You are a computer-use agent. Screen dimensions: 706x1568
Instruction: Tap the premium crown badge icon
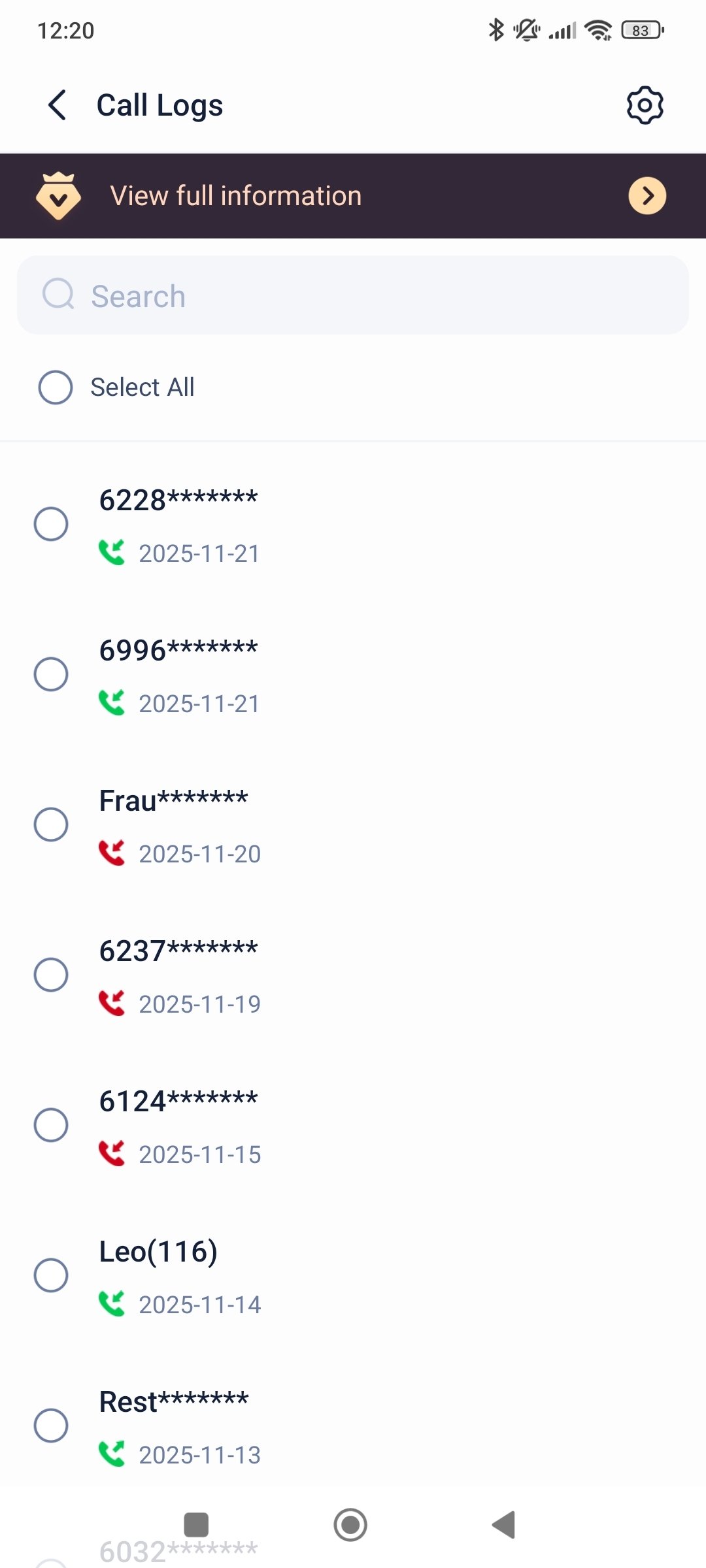click(x=58, y=195)
